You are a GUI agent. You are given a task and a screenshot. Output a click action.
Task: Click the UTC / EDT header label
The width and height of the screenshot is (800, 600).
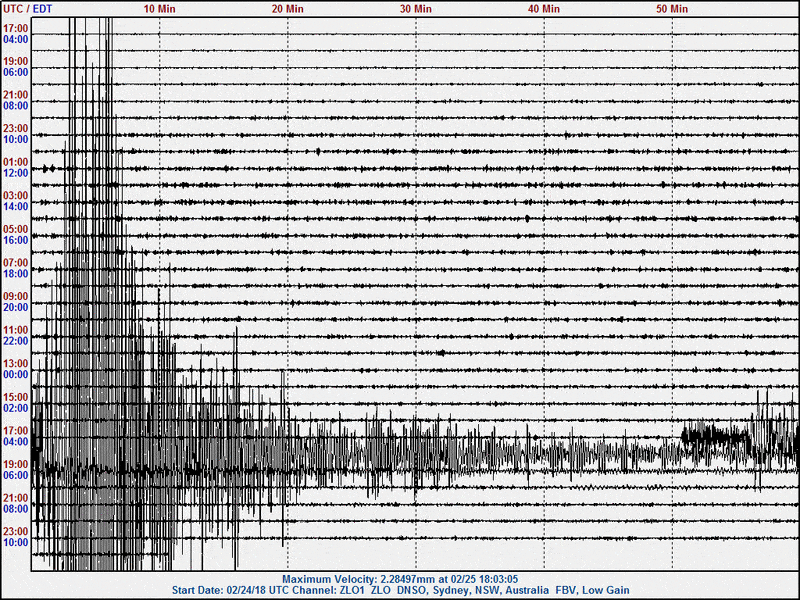[28, 9]
